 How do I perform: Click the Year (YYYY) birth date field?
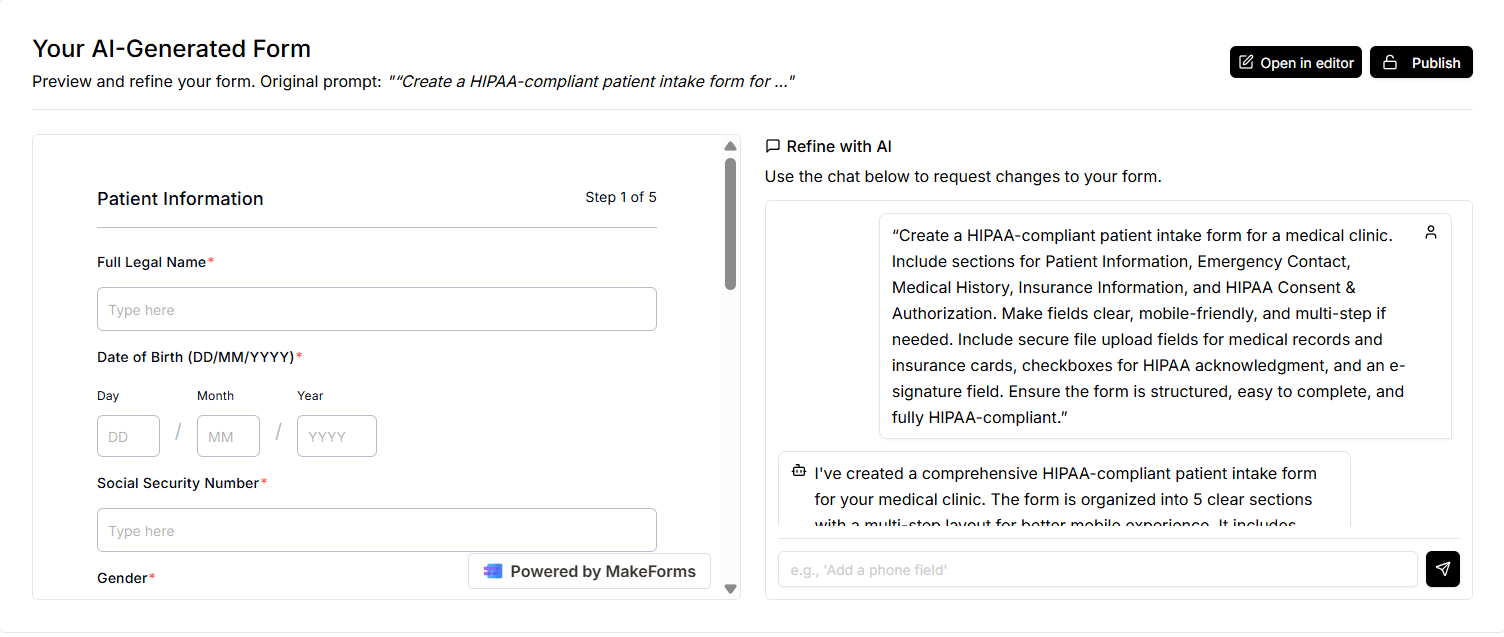tap(336, 436)
